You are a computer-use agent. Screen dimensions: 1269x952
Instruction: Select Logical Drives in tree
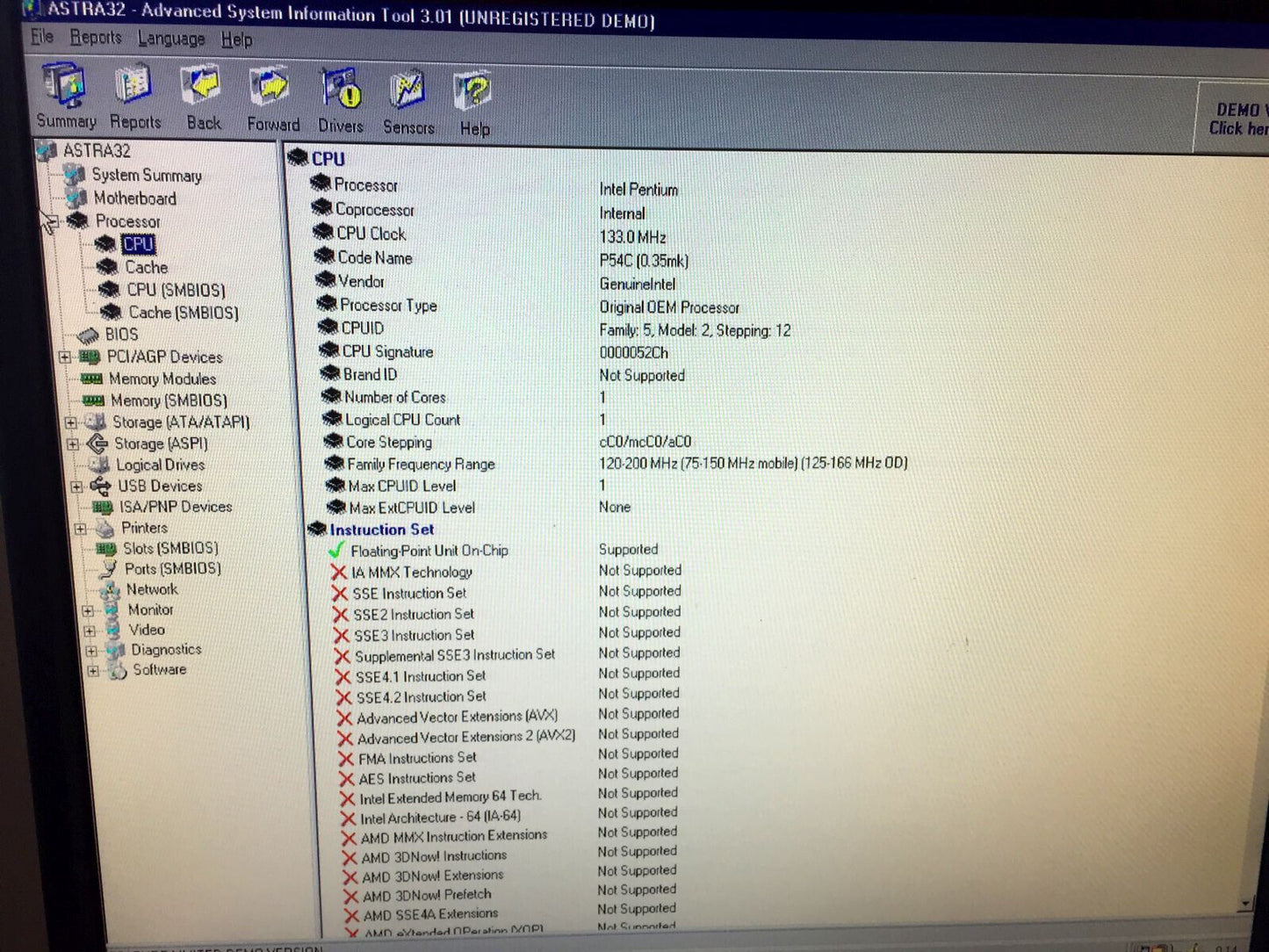click(x=161, y=465)
